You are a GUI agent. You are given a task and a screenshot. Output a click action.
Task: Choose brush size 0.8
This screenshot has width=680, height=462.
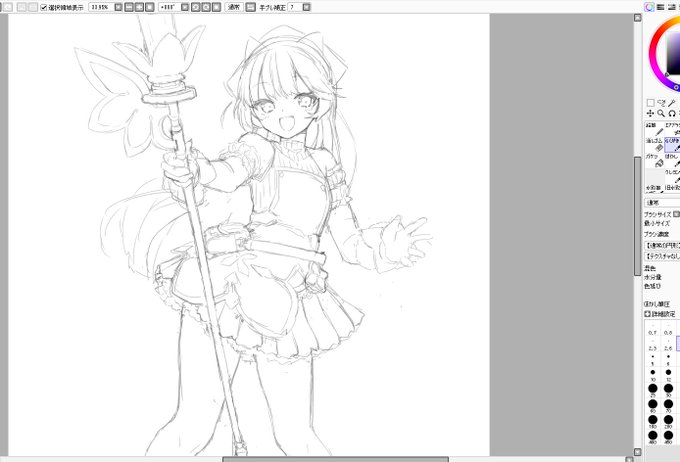pyautogui.click(x=668, y=330)
